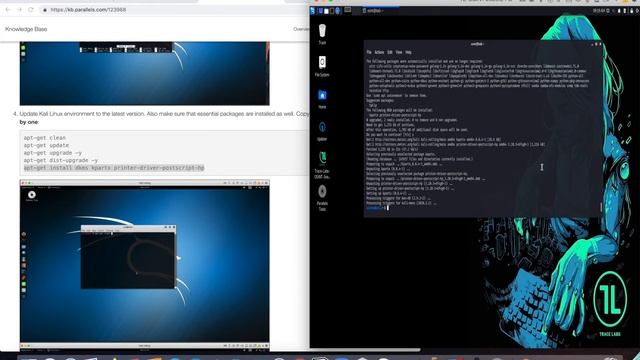
Task: Click highlighted 'apt-get install dkms' command line
Action: click(114, 168)
